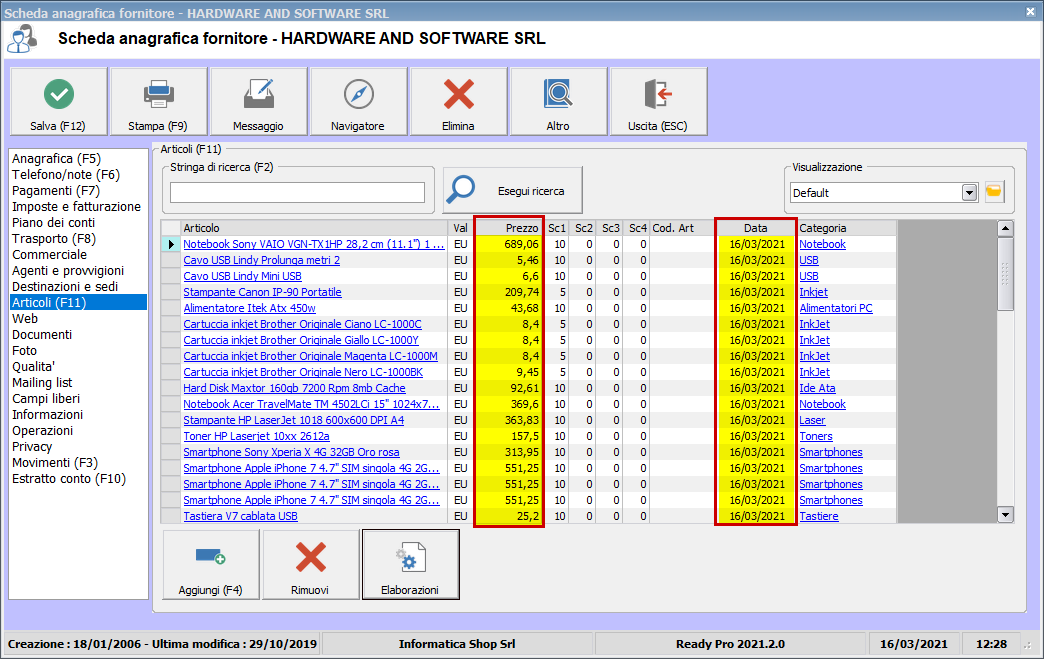Click the Articolo column header
The width and height of the screenshot is (1044, 659).
click(x=314, y=228)
